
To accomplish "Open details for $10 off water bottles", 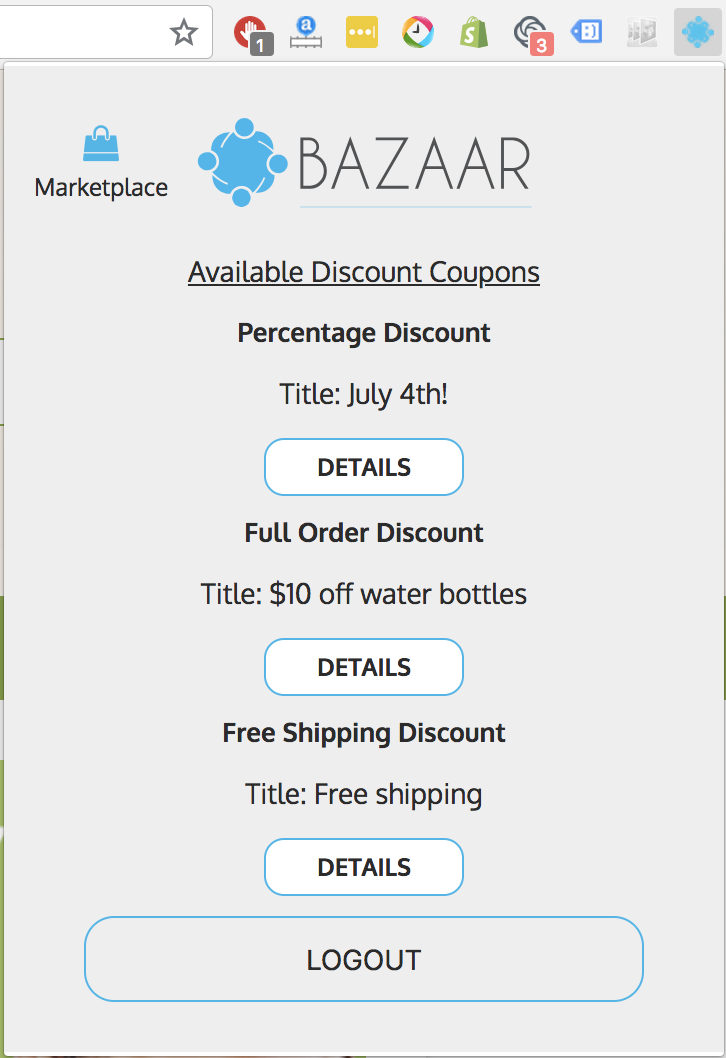I will tap(363, 666).
